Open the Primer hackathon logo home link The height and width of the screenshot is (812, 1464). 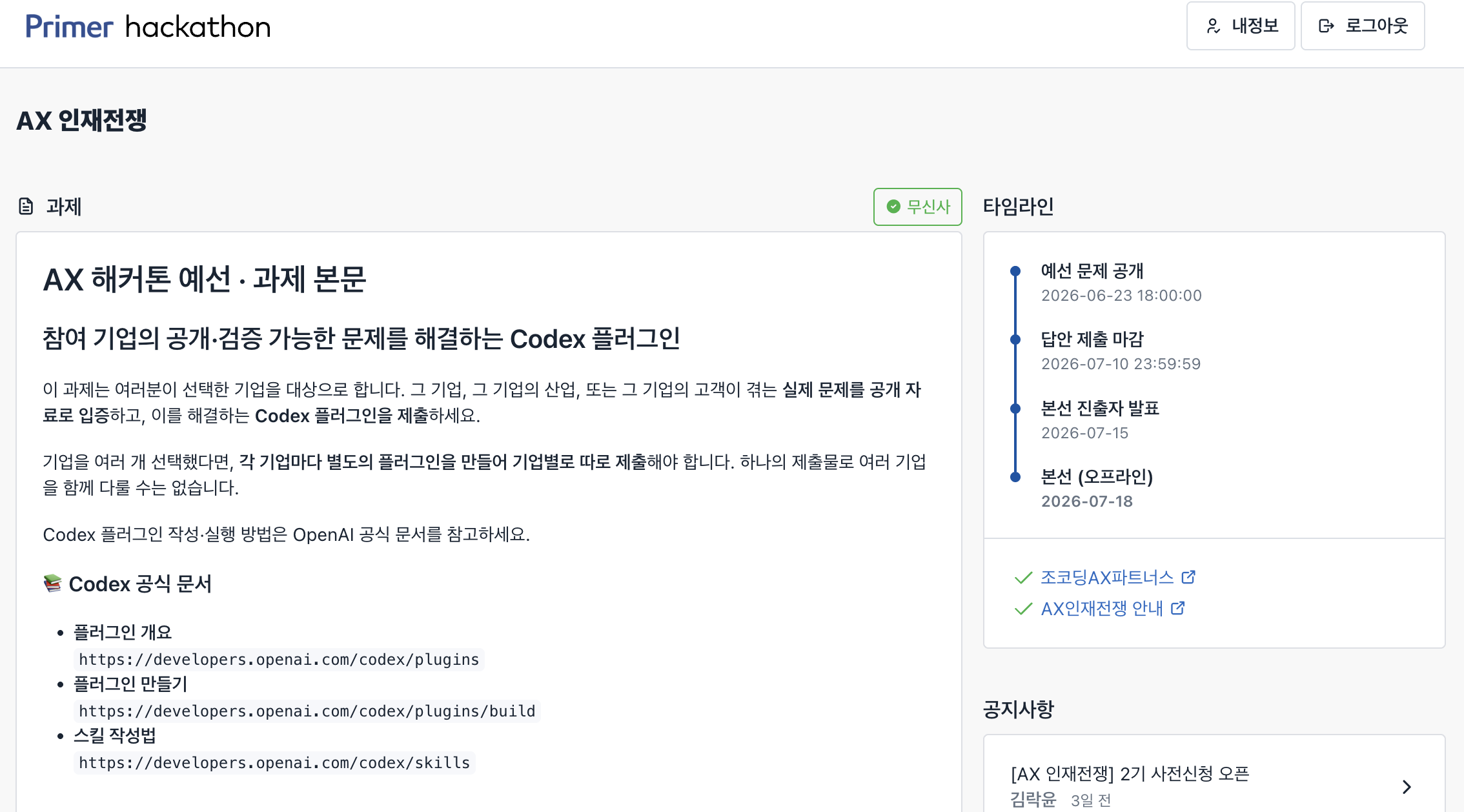click(148, 26)
